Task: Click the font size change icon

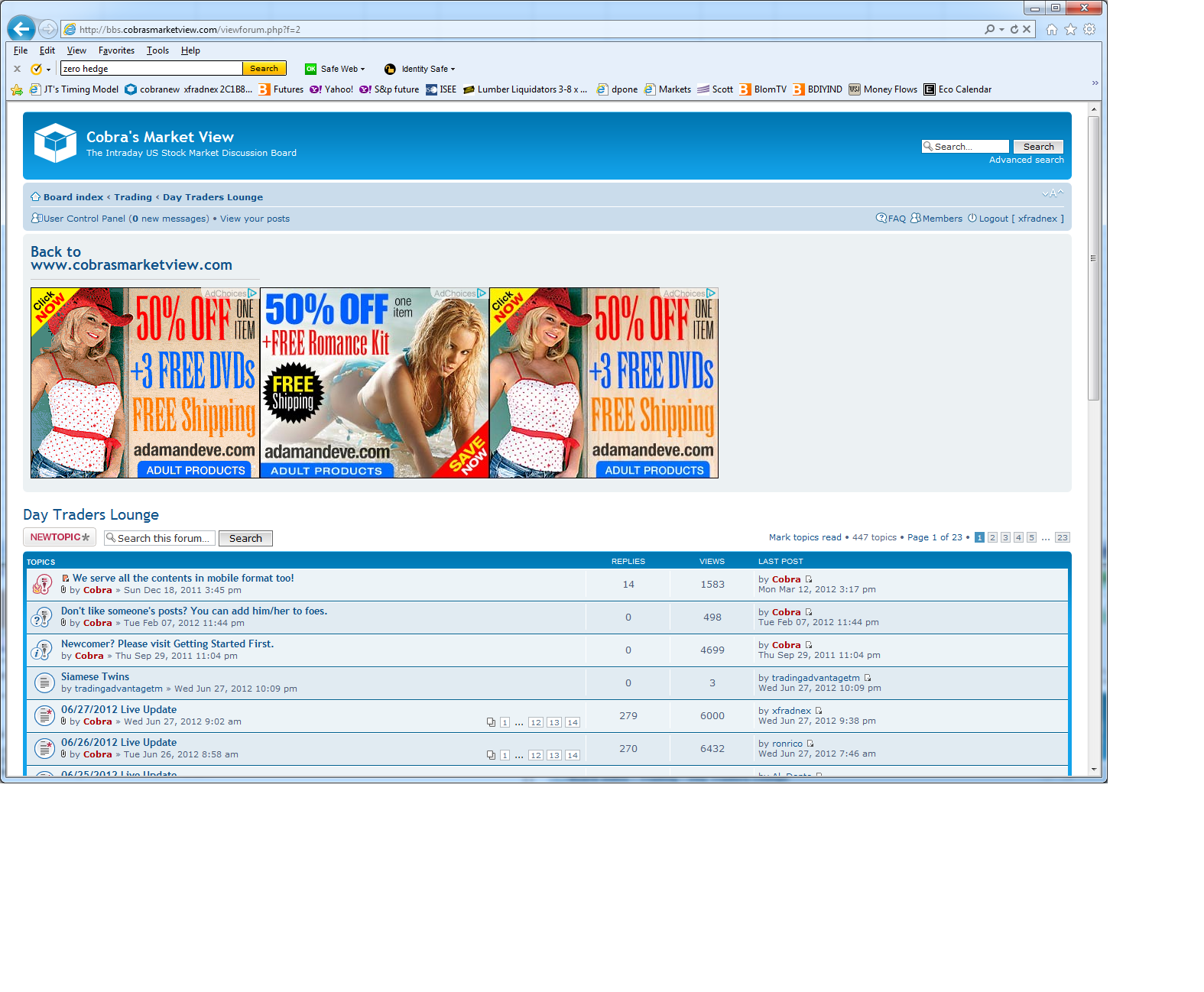Action: click(x=1053, y=193)
